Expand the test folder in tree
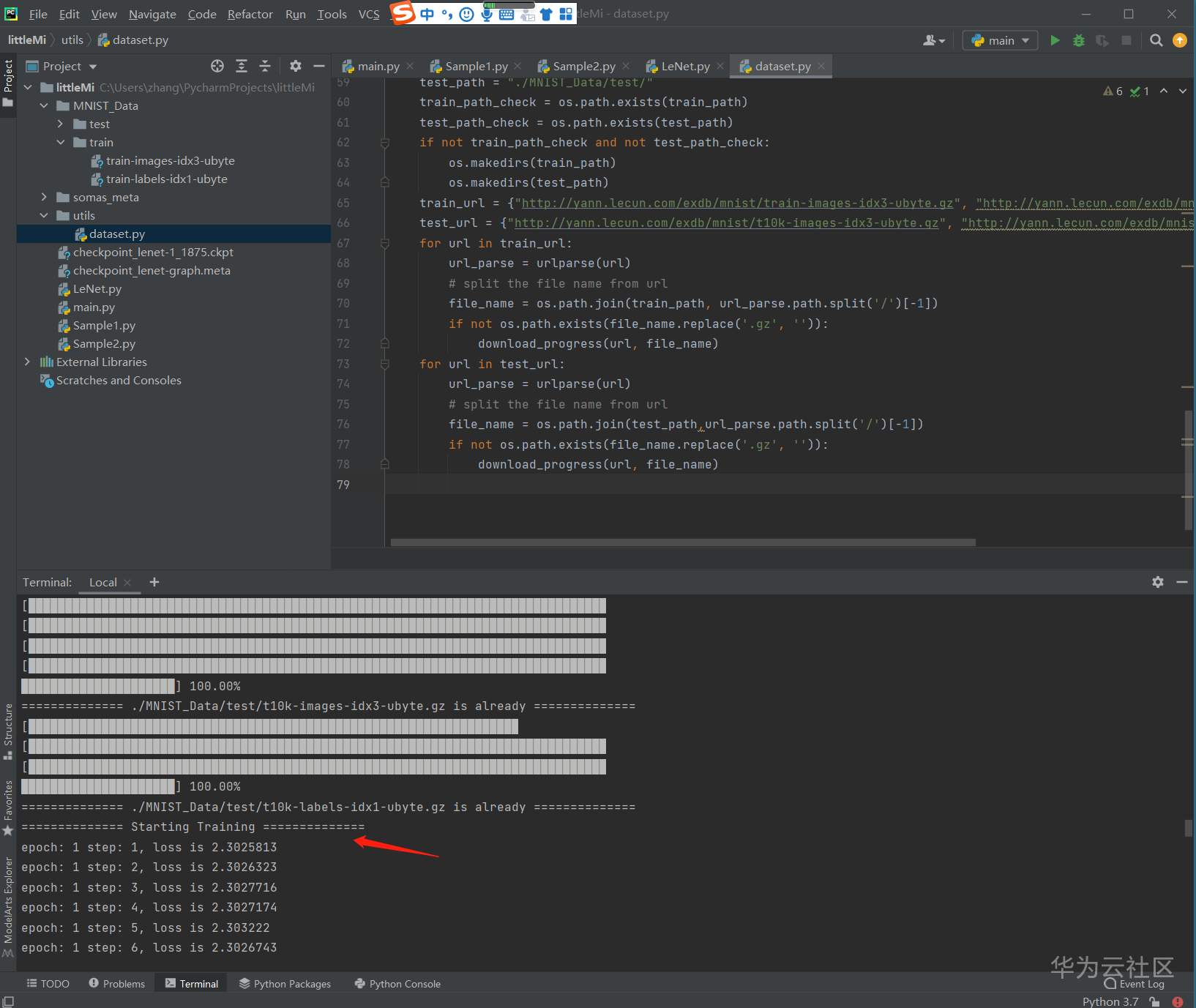This screenshot has height=1008, width=1196. (x=61, y=124)
